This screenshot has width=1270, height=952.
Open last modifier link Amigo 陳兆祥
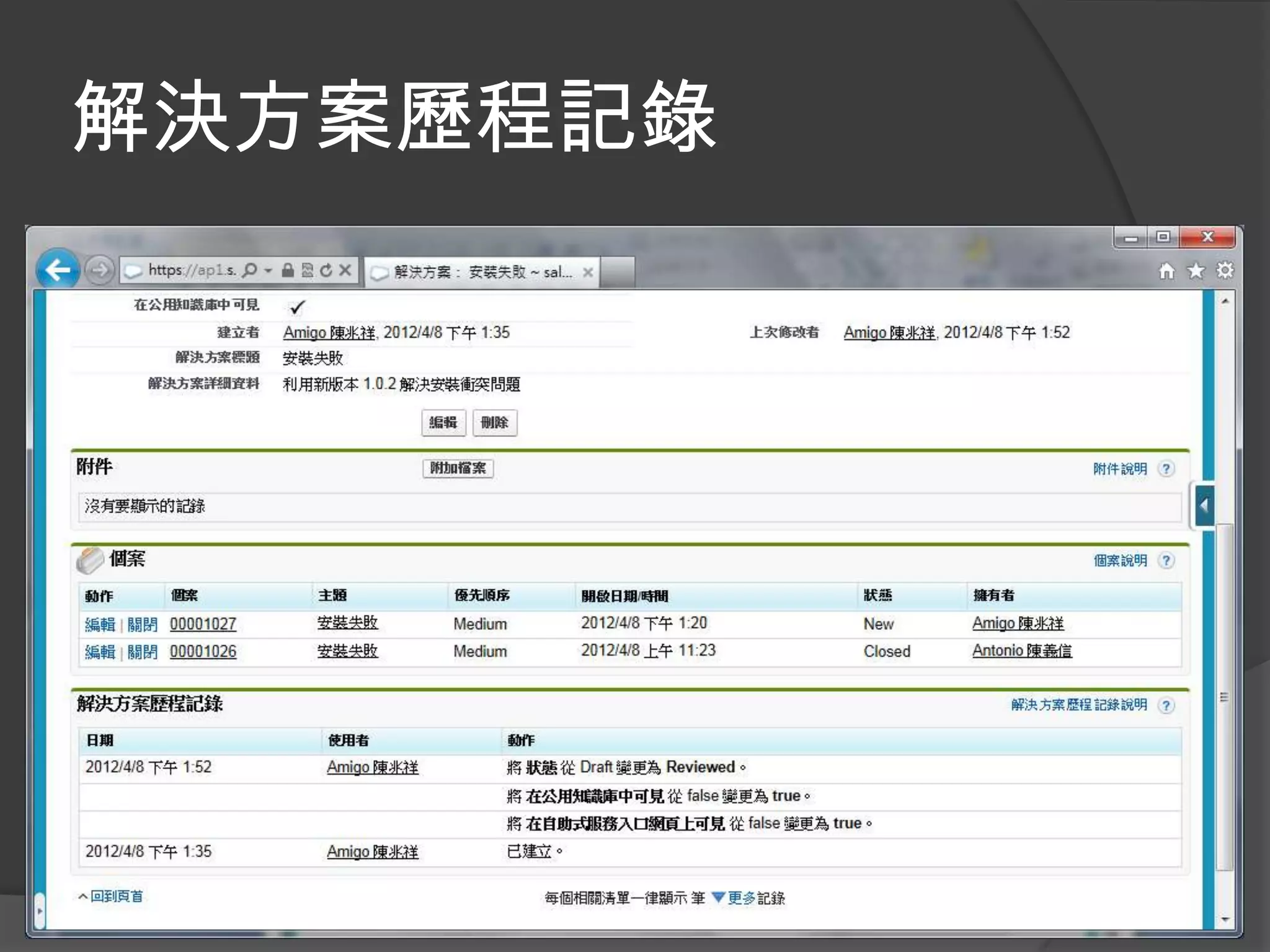pyautogui.click(x=889, y=333)
